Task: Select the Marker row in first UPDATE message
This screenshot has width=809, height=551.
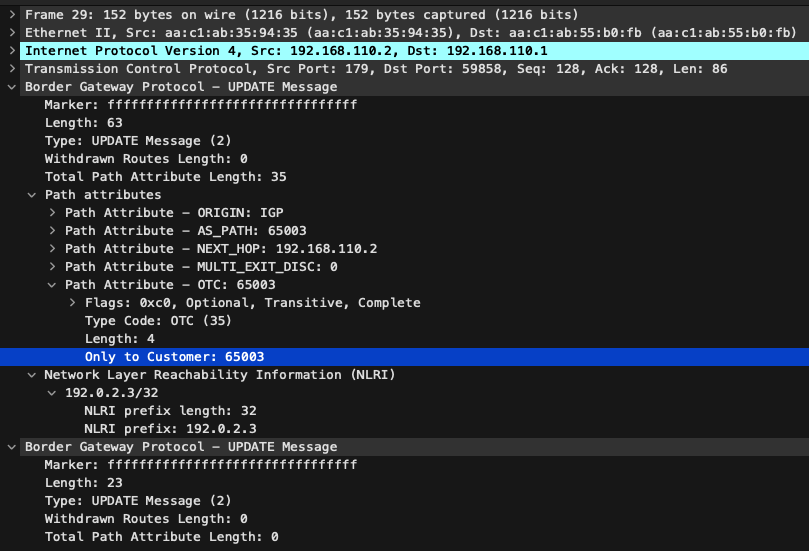Action: (x=201, y=105)
